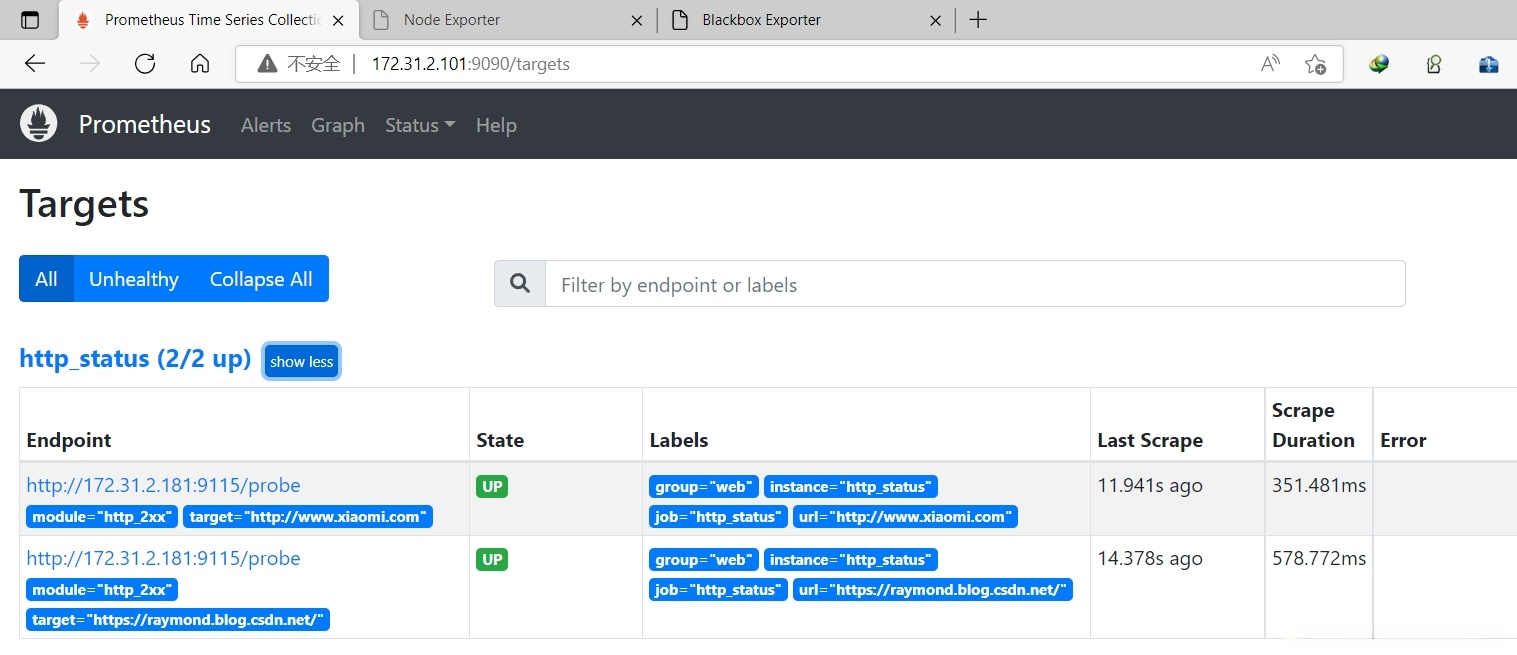Toggle Collapse All target groups
Viewport: 1517px width, 655px height.
pos(261,279)
